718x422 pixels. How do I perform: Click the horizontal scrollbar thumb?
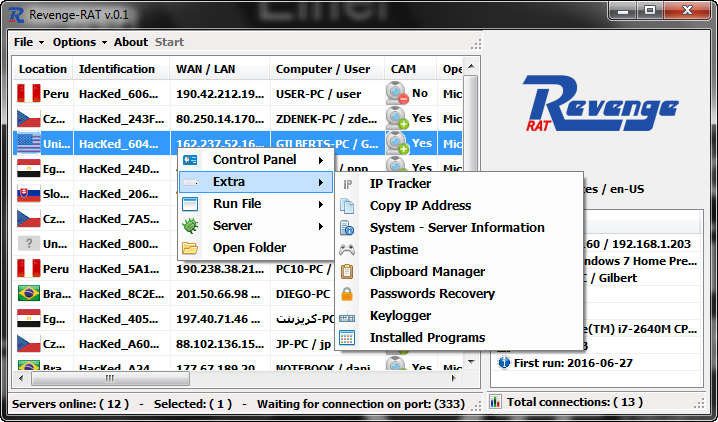point(110,378)
